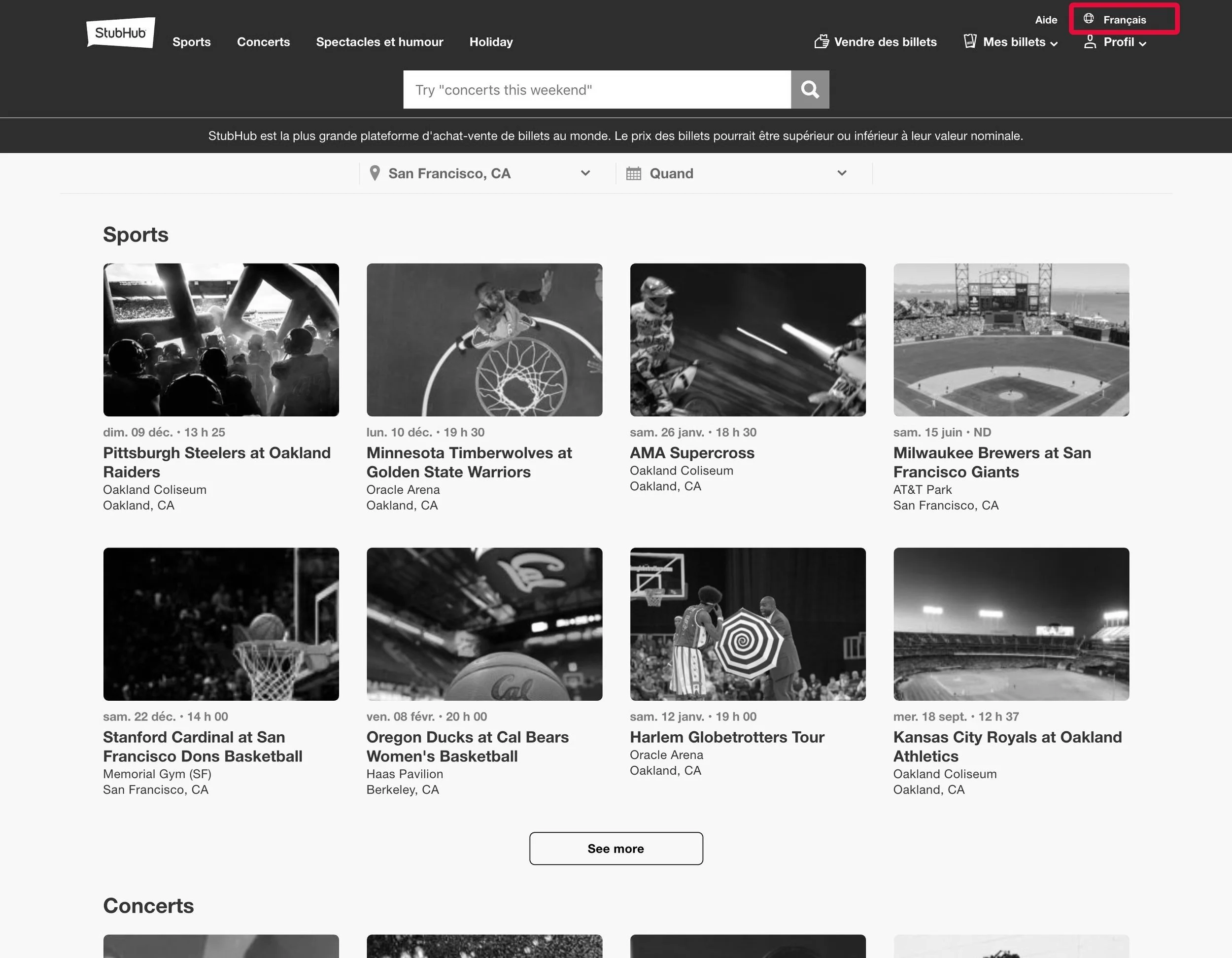Click 'Oracle Arena' under Timberwolves at Warriors
This screenshot has width=1232, height=958.
point(403,490)
